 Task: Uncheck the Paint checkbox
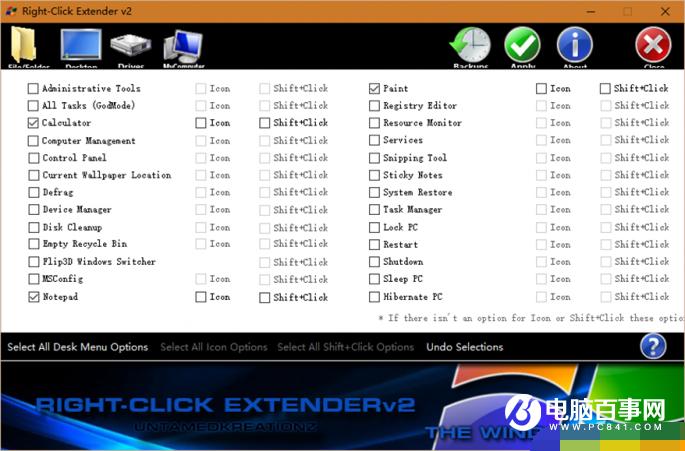(374, 89)
